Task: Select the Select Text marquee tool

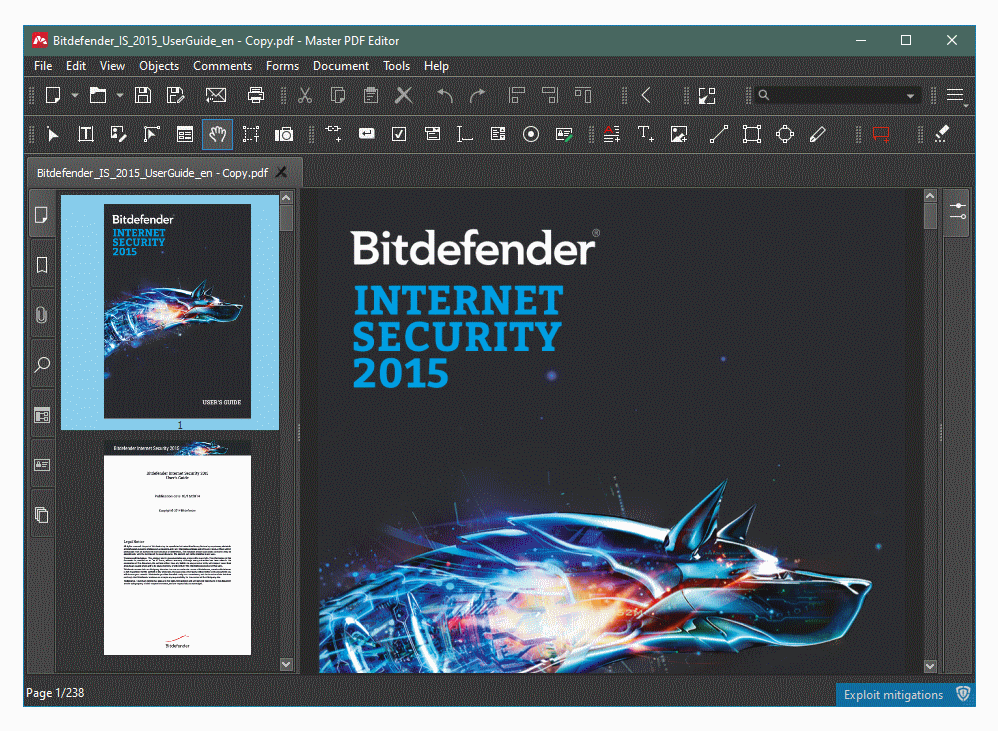Action: tap(251, 134)
